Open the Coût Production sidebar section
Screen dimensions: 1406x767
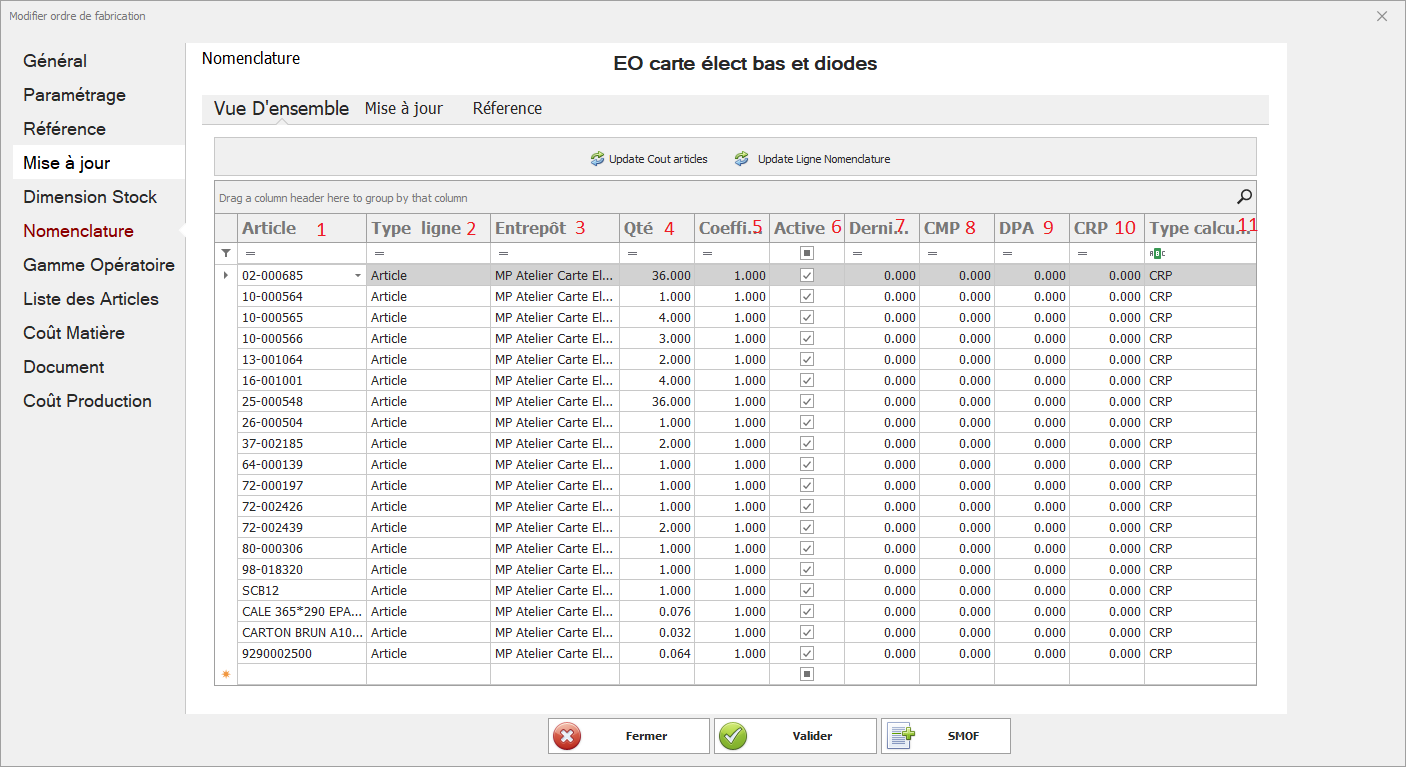coord(88,401)
